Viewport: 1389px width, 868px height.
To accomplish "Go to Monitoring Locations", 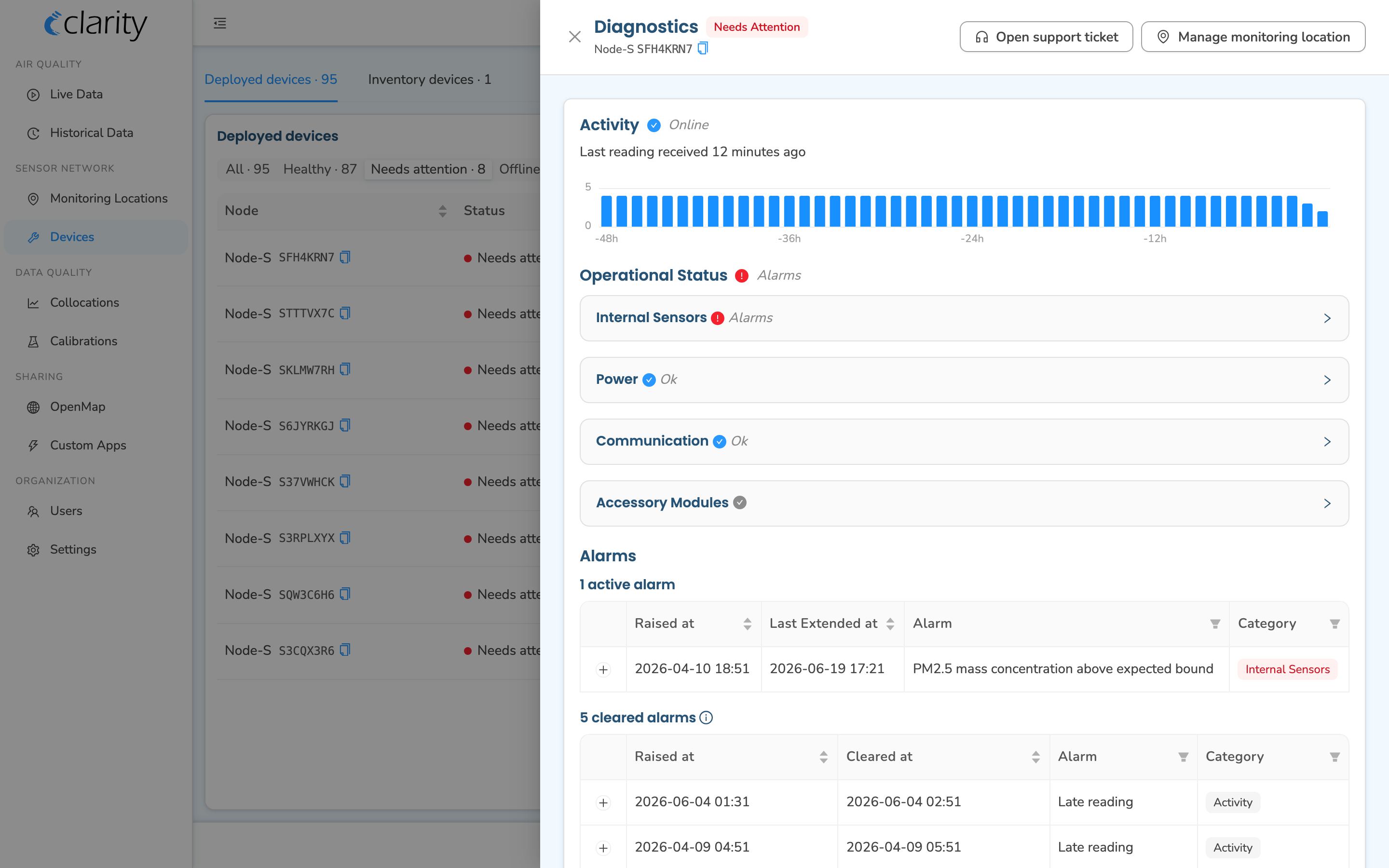I will coord(96,199).
